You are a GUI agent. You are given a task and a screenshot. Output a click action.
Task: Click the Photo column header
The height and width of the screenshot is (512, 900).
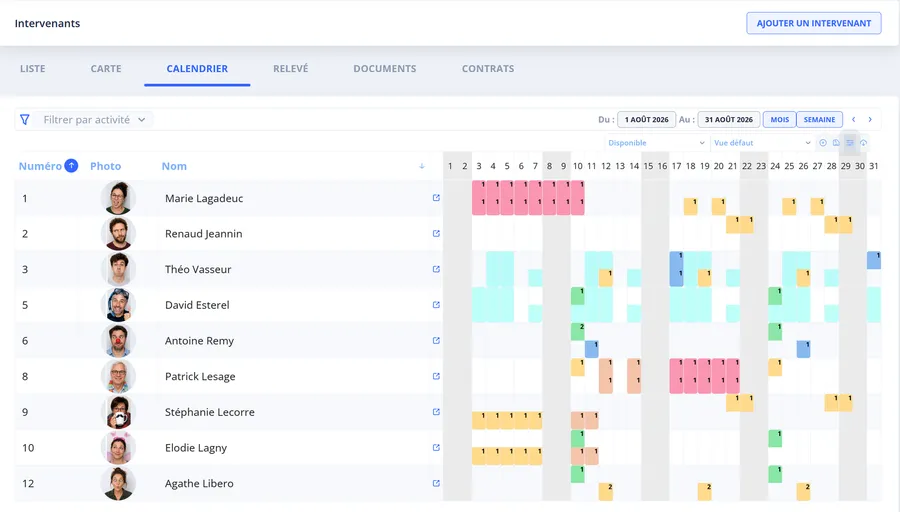pos(106,166)
